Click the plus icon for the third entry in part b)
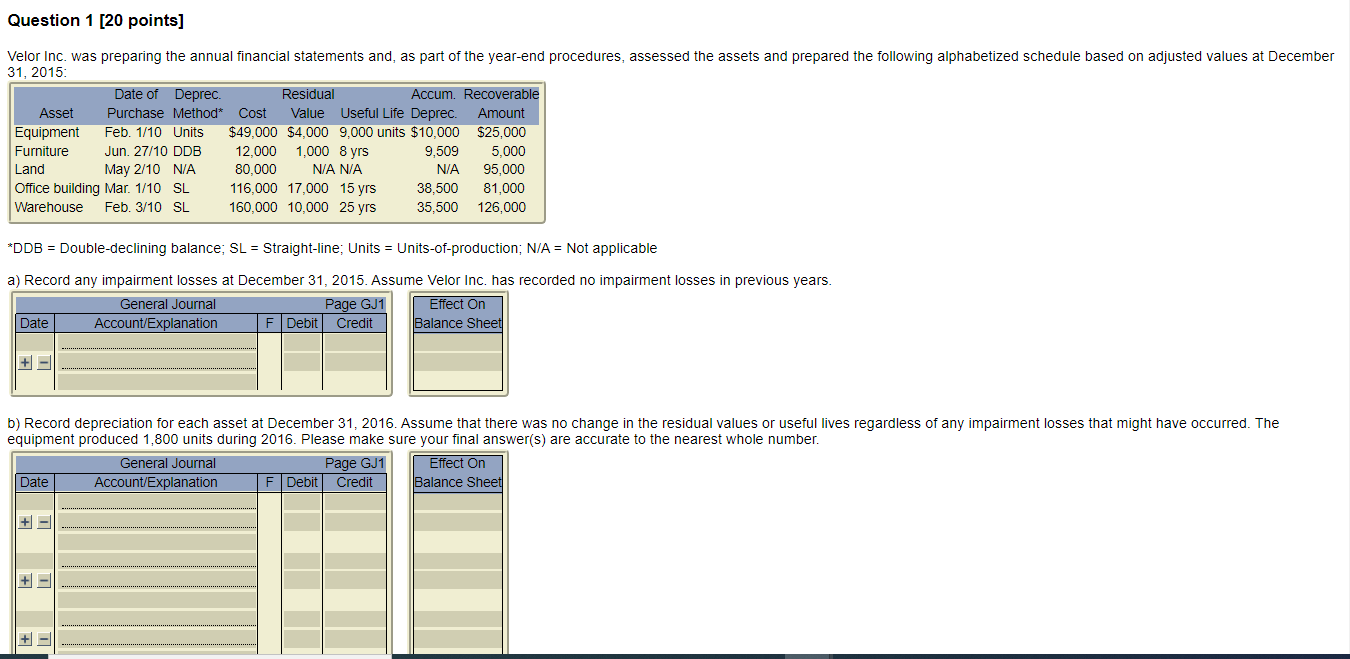Image resolution: width=1350 pixels, height=659 pixels. tap(24, 638)
